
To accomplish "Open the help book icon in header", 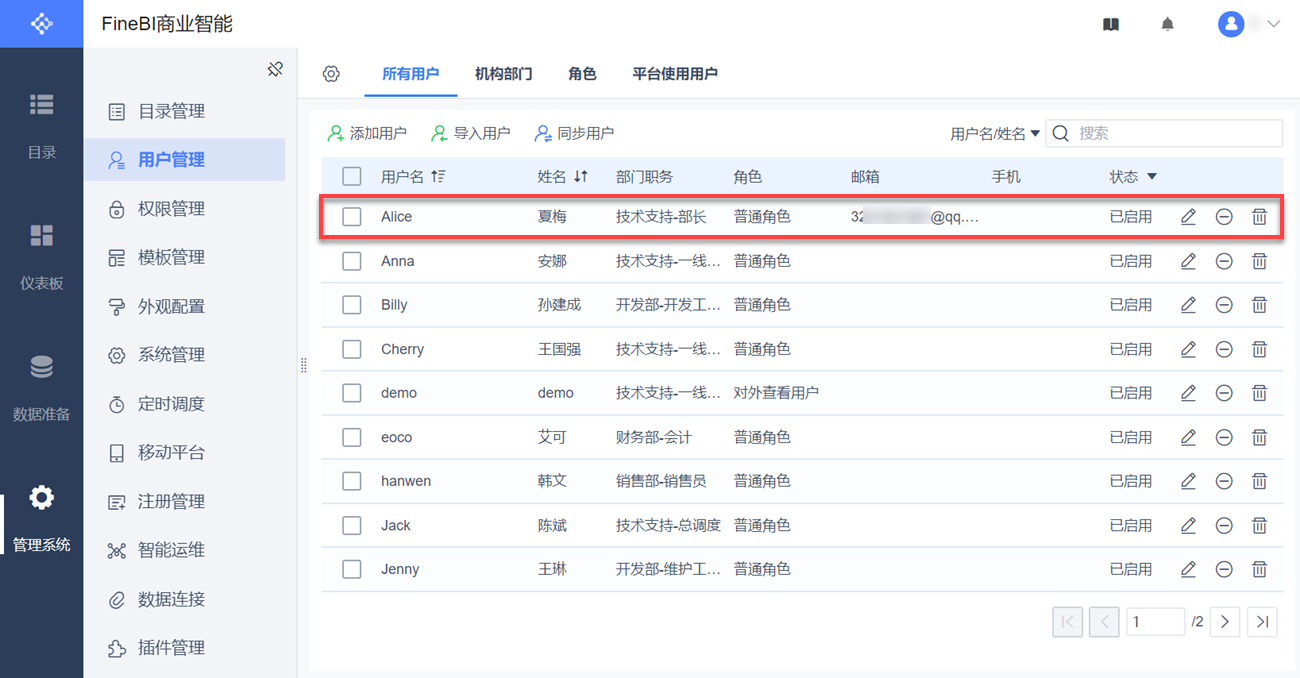I will point(1111,24).
